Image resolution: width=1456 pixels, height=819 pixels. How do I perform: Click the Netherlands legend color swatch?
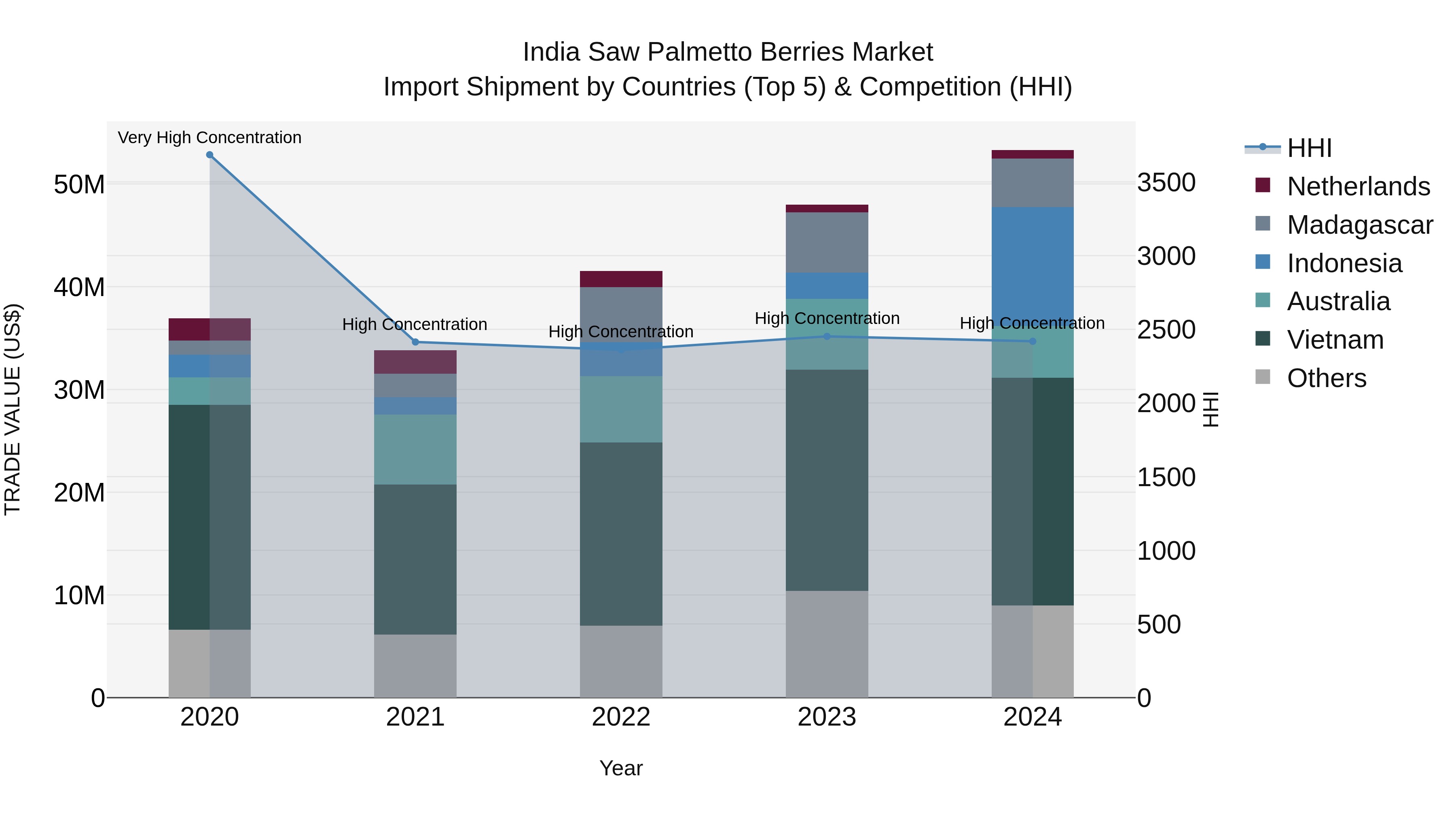pos(1262,185)
